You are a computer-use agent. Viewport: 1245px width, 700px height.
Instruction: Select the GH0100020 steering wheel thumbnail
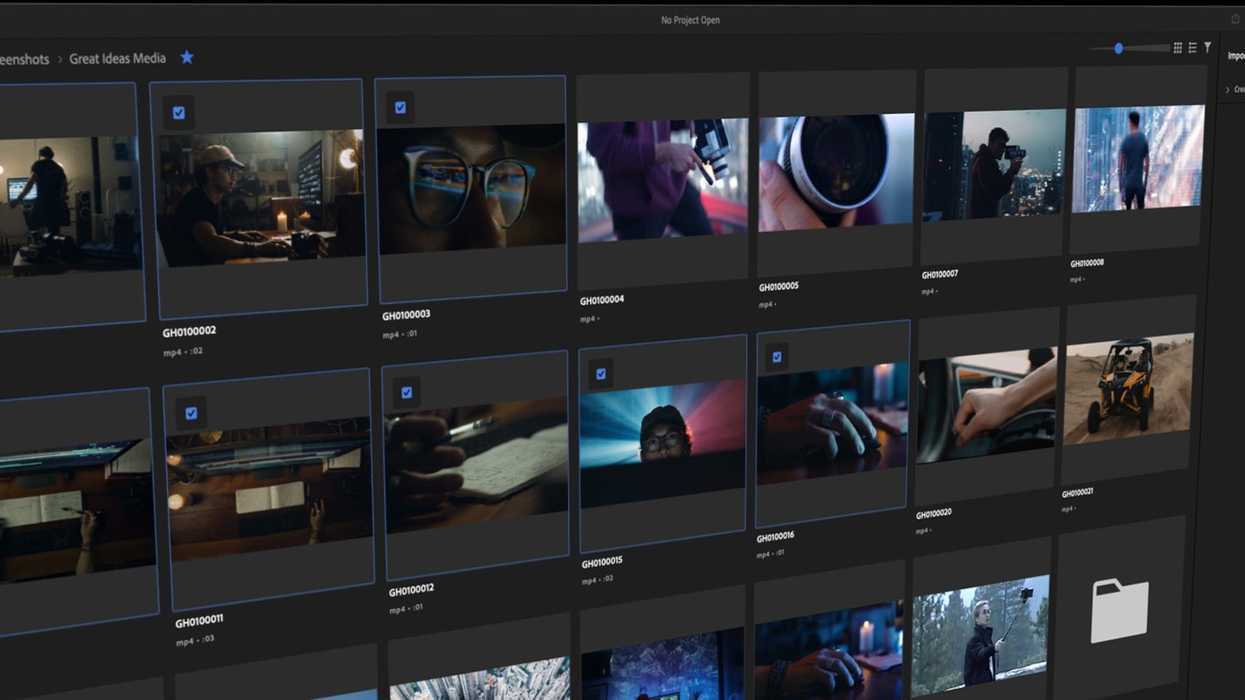click(986, 404)
